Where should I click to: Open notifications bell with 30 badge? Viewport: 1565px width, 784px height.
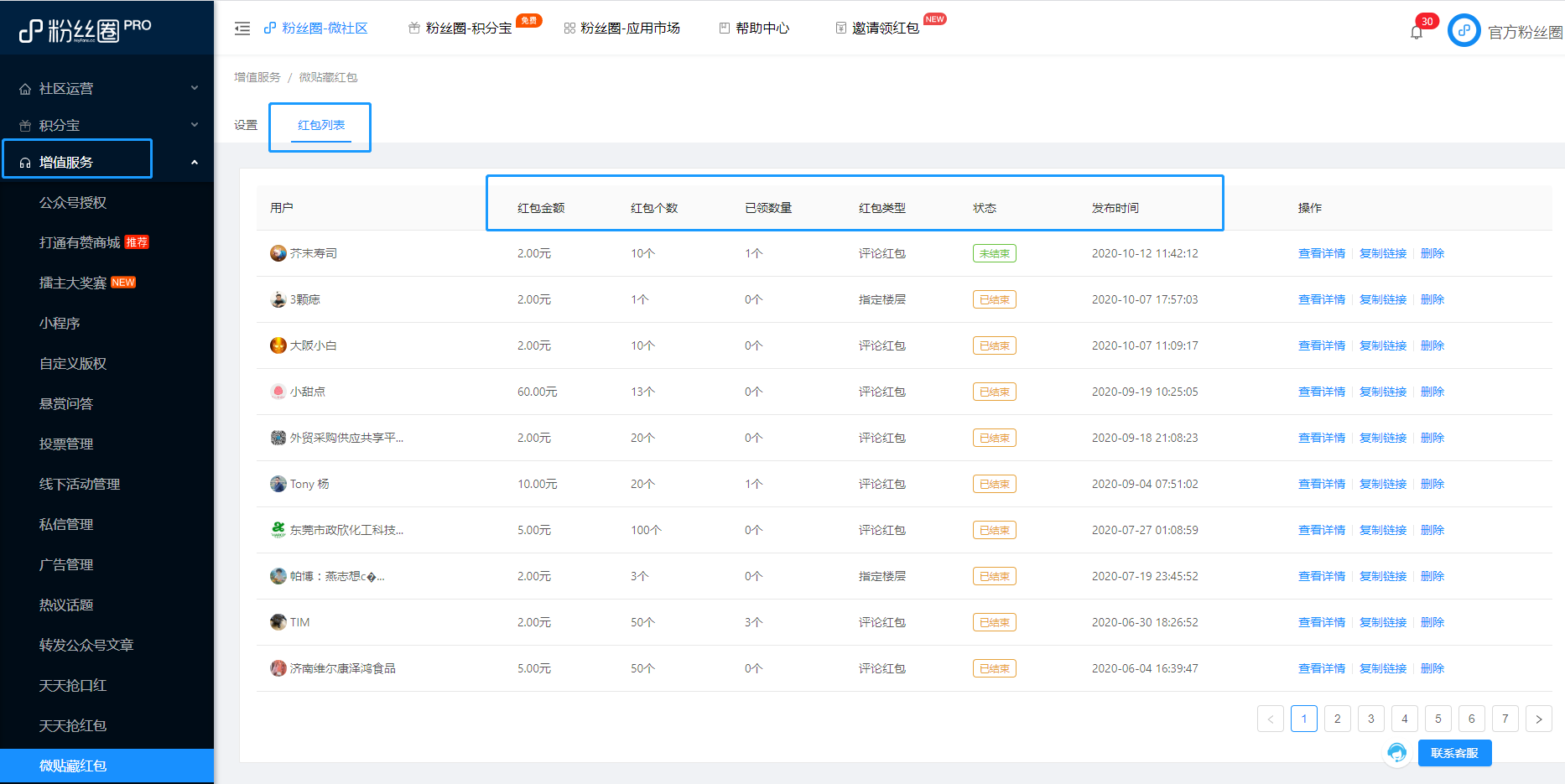click(1417, 32)
